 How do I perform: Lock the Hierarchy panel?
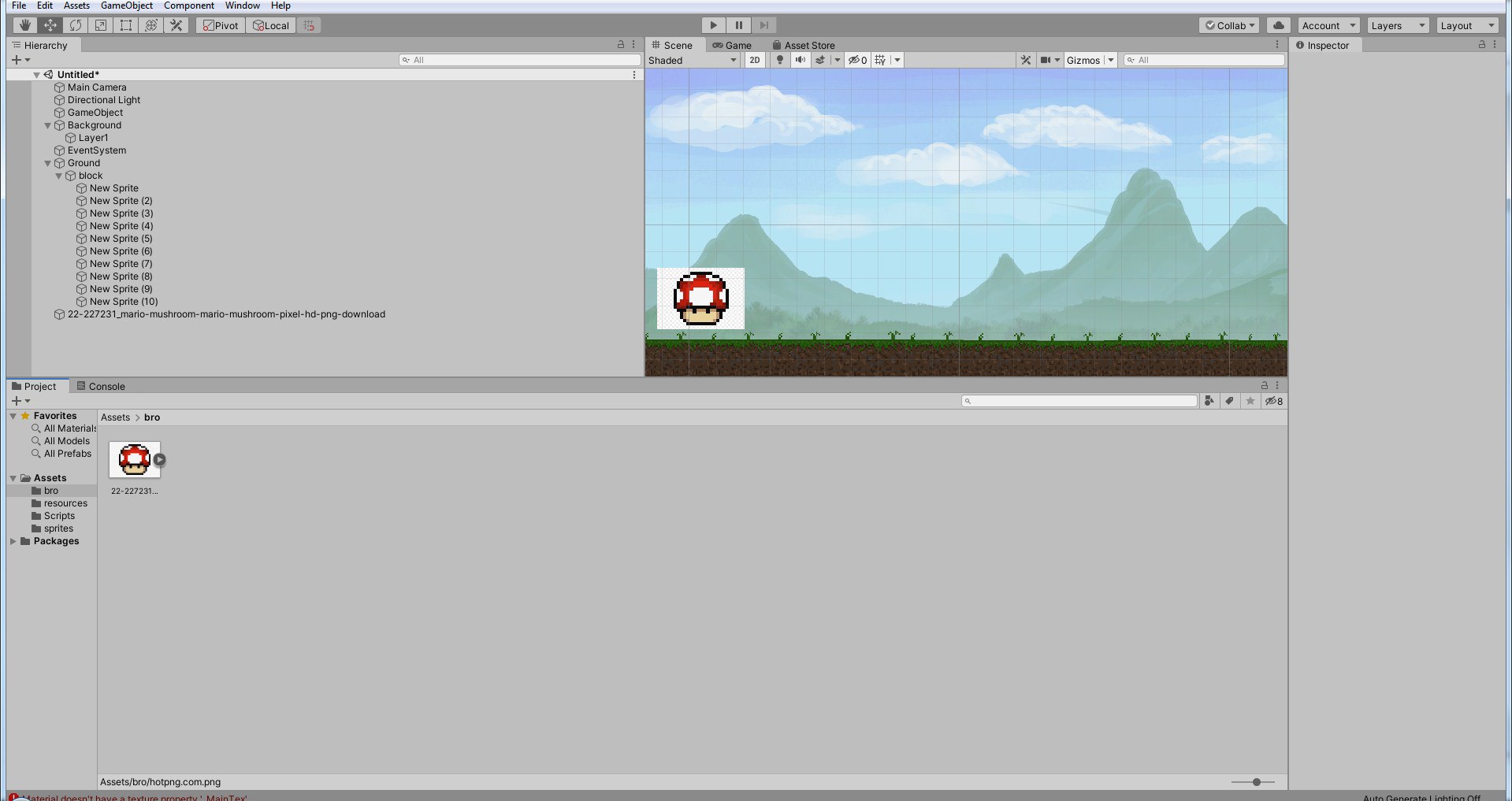tap(621, 45)
